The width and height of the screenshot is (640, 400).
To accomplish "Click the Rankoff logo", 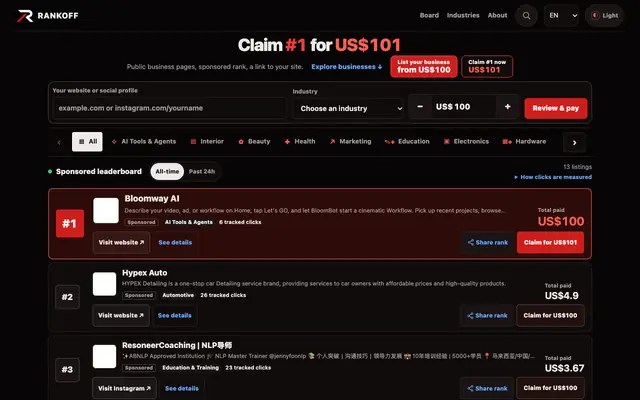I will pos(48,16).
